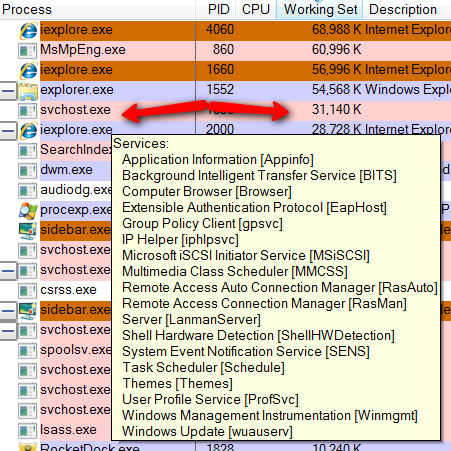
Task: Click the Windows Explorer description of explorer.exe
Action: coord(408,90)
